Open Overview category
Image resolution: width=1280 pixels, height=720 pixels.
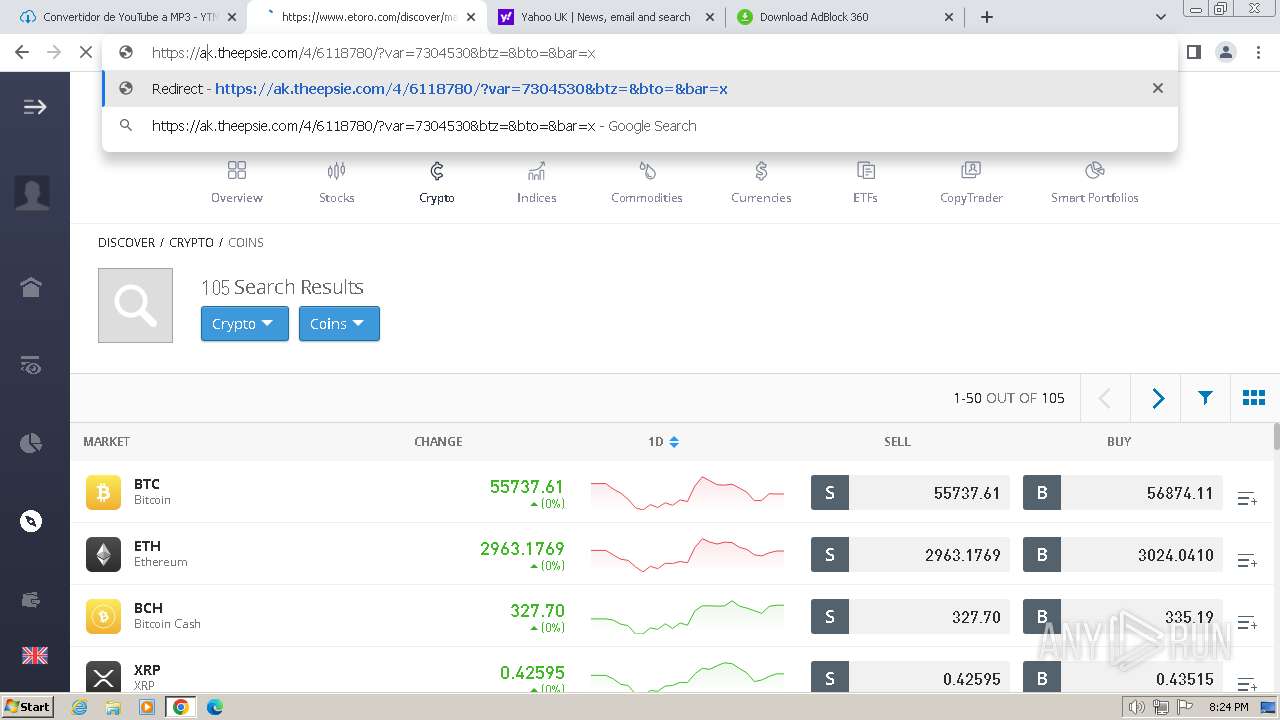(237, 182)
